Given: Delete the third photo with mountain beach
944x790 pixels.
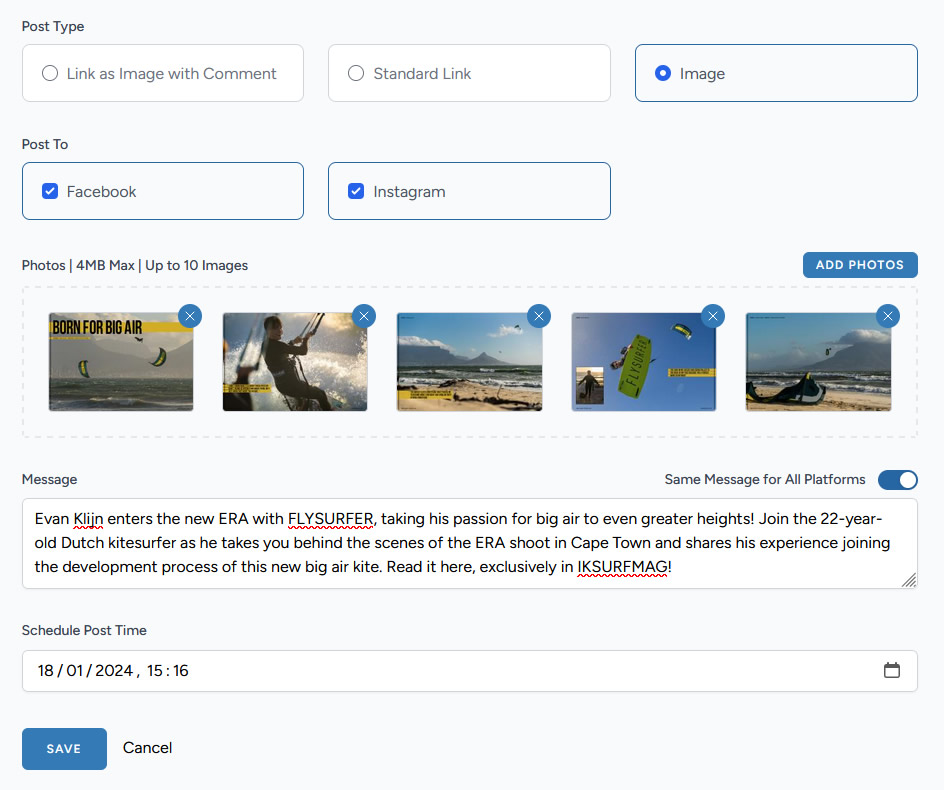Looking at the screenshot, I should [539, 316].
